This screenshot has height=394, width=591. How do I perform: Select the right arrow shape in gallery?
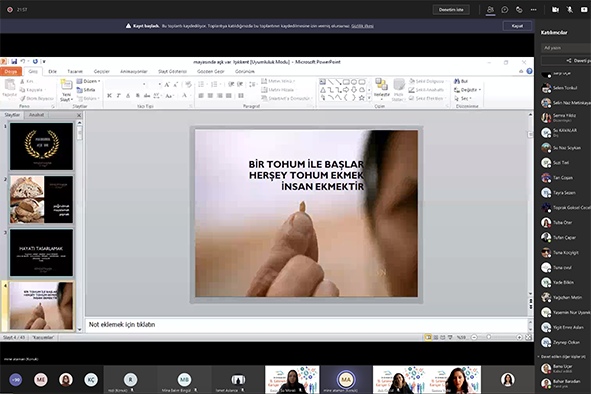[x=346, y=90]
